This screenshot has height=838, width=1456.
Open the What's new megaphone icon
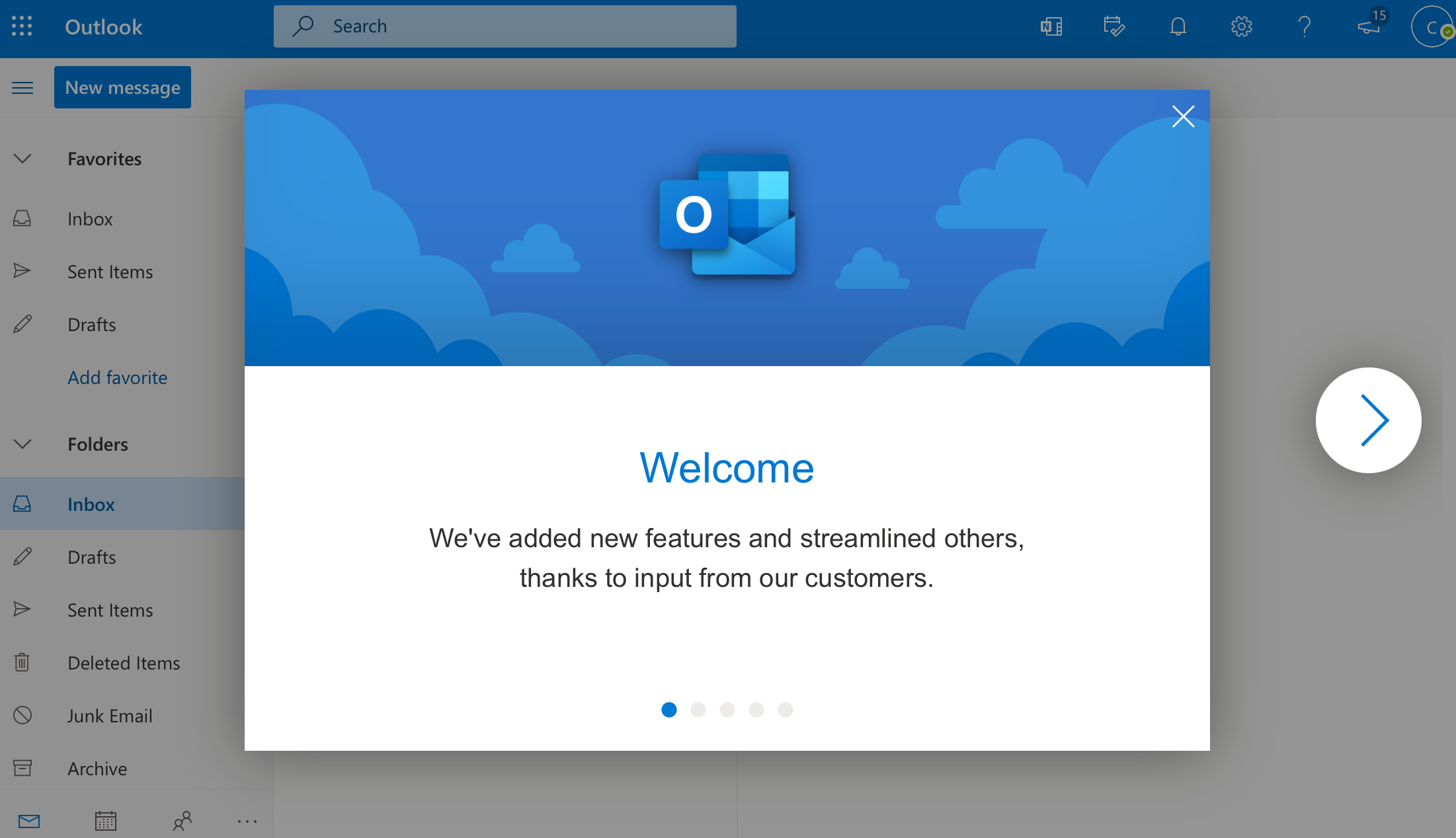[x=1369, y=26]
